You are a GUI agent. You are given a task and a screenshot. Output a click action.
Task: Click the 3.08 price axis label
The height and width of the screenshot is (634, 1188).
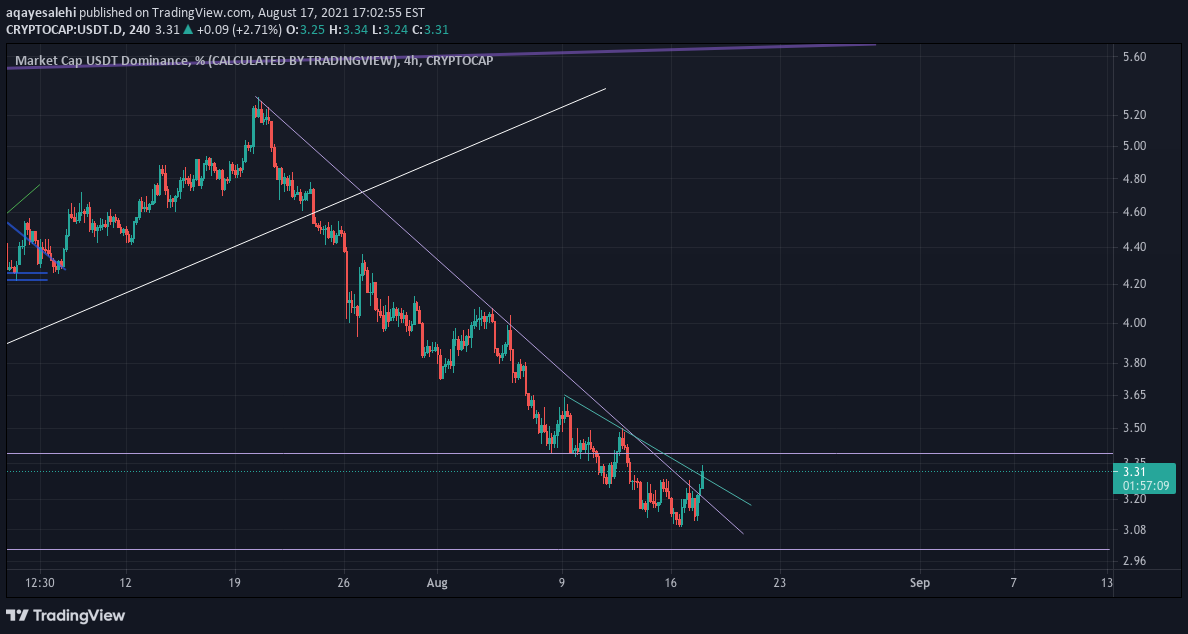(x=1133, y=529)
